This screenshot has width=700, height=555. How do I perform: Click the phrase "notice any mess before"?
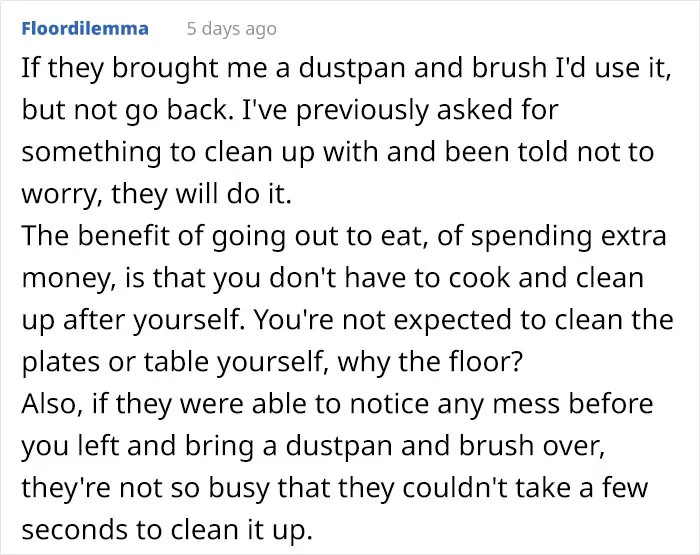[501, 404]
